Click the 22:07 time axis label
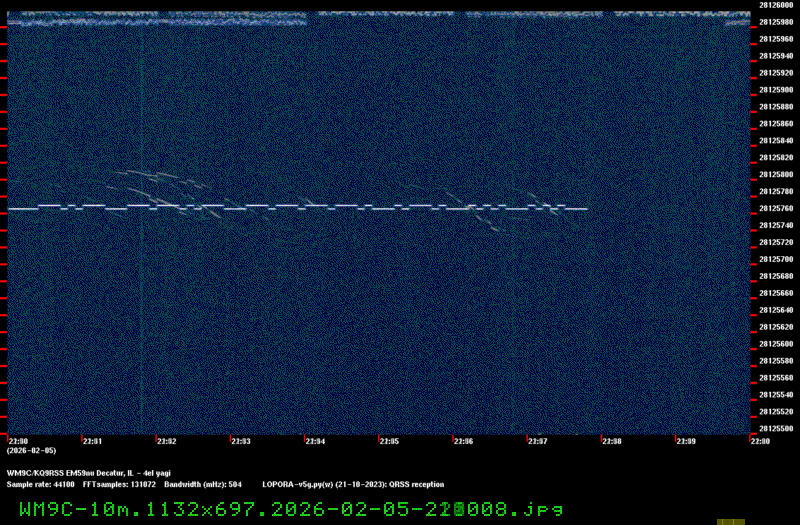Image resolution: width=800 pixels, height=525 pixels. [538, 441]
